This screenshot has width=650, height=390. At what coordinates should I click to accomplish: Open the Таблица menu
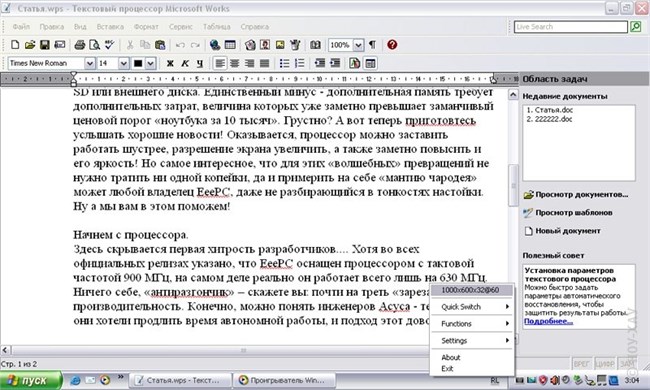[217, 27]
